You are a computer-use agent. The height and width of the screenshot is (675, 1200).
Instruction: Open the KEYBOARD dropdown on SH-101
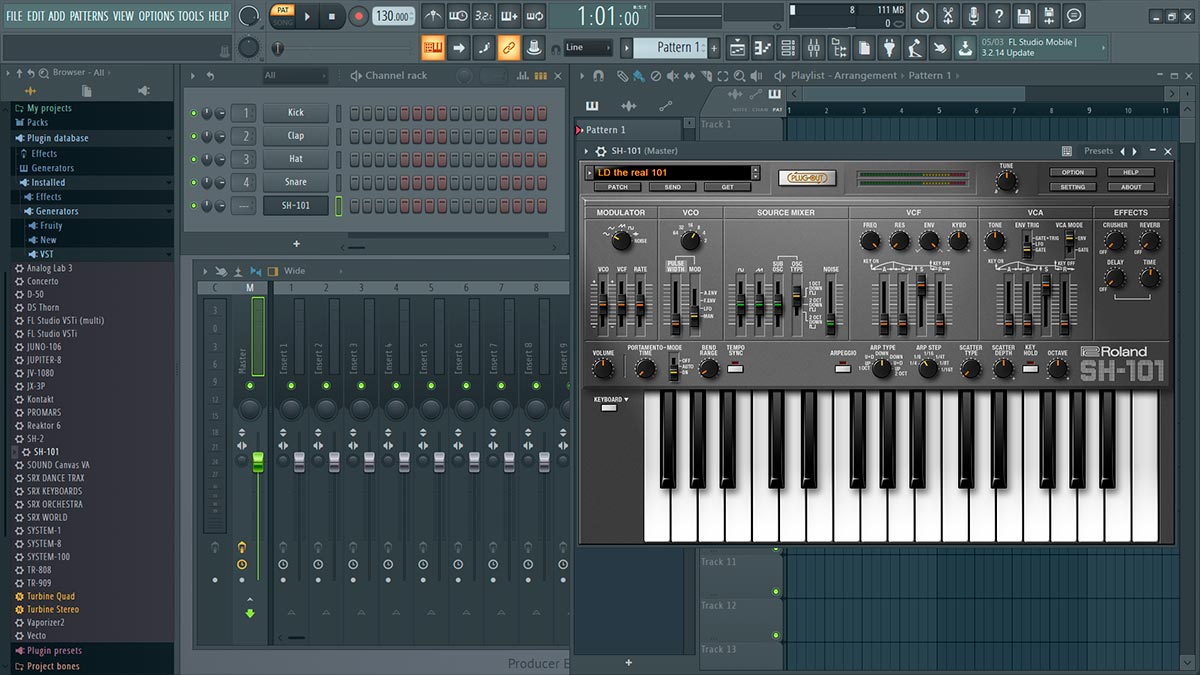tap(611, 399)
